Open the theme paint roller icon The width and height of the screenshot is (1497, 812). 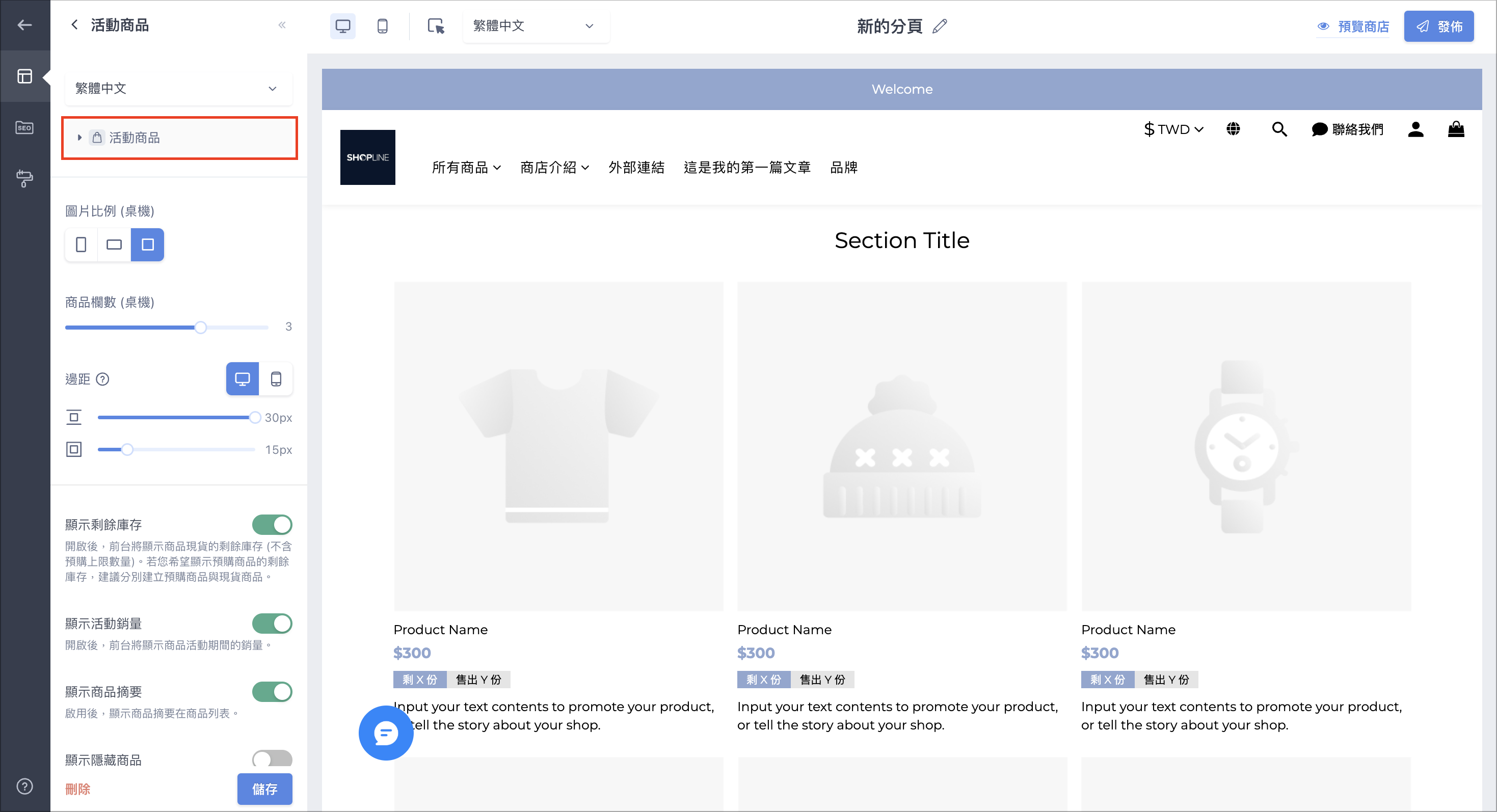click(x=24, y=178)
